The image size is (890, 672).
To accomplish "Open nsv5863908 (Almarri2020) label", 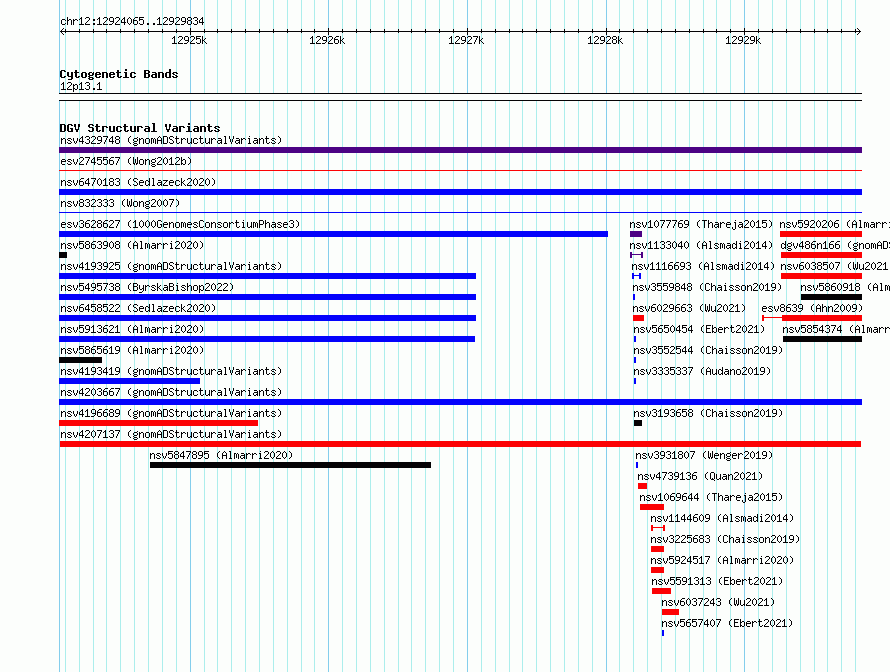I will 132,245.
